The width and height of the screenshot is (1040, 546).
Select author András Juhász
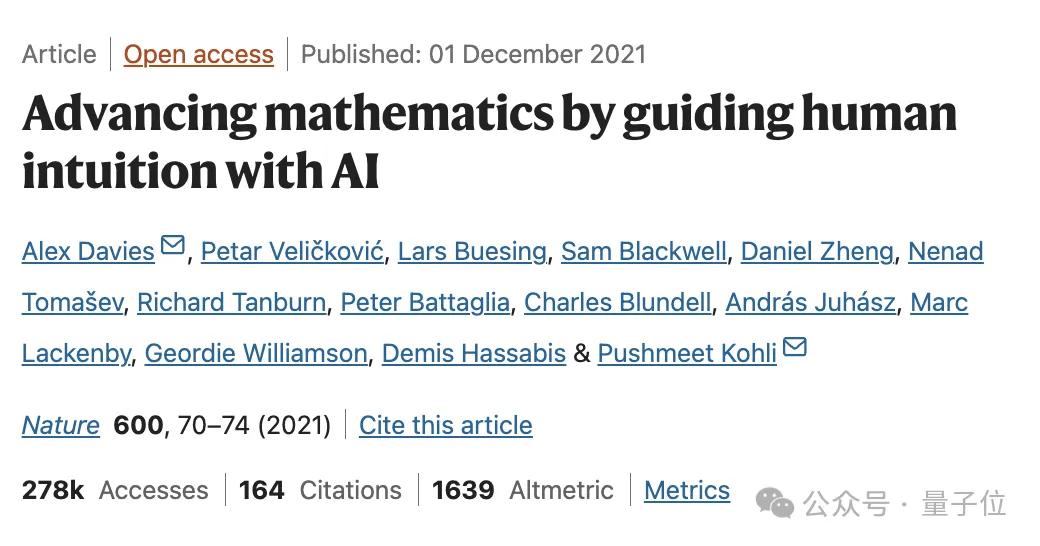[x=811, y=303]
